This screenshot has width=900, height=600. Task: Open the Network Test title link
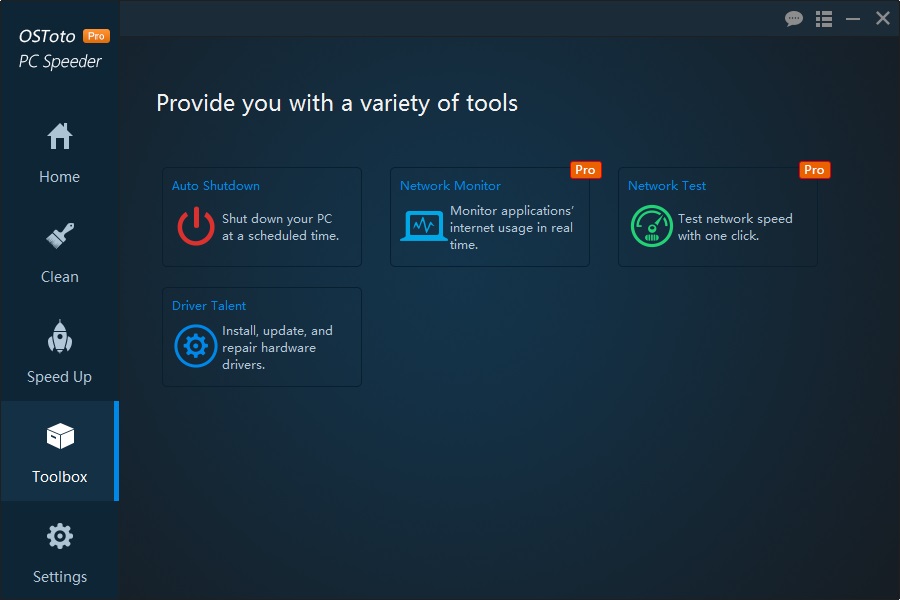point(667,186)
